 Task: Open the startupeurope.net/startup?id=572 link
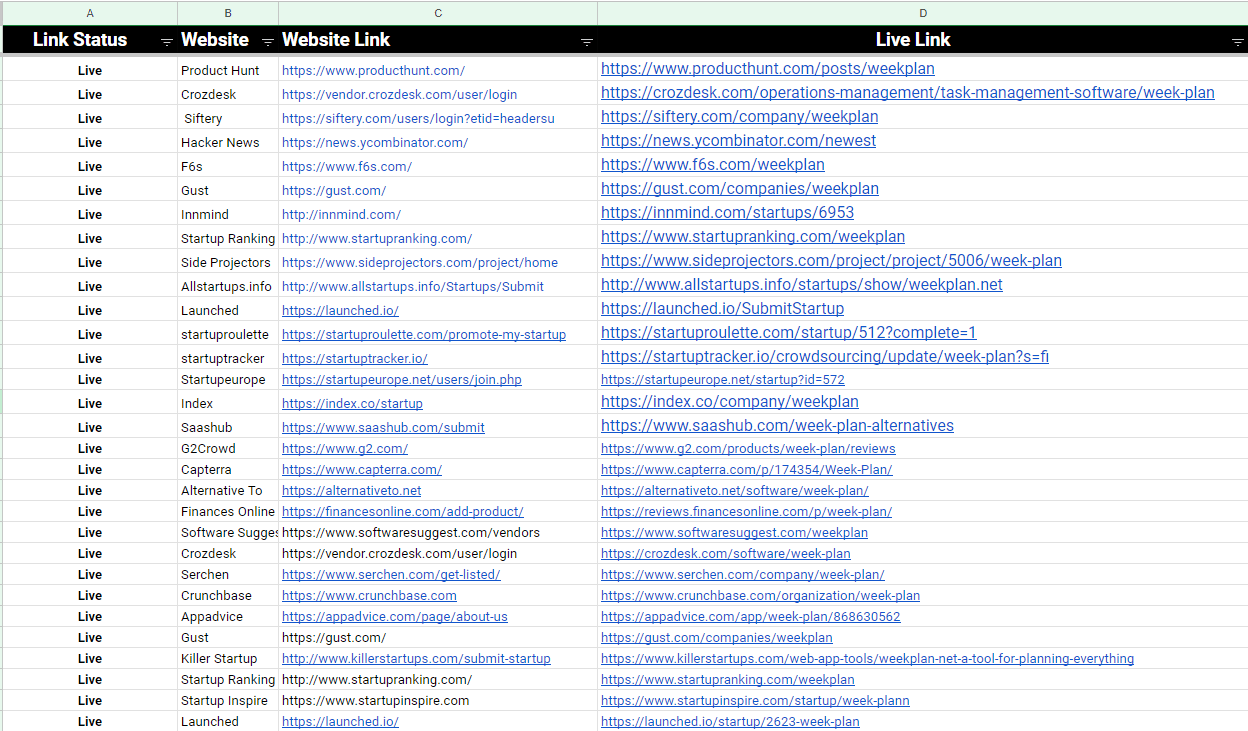click(x=723, y=380)
